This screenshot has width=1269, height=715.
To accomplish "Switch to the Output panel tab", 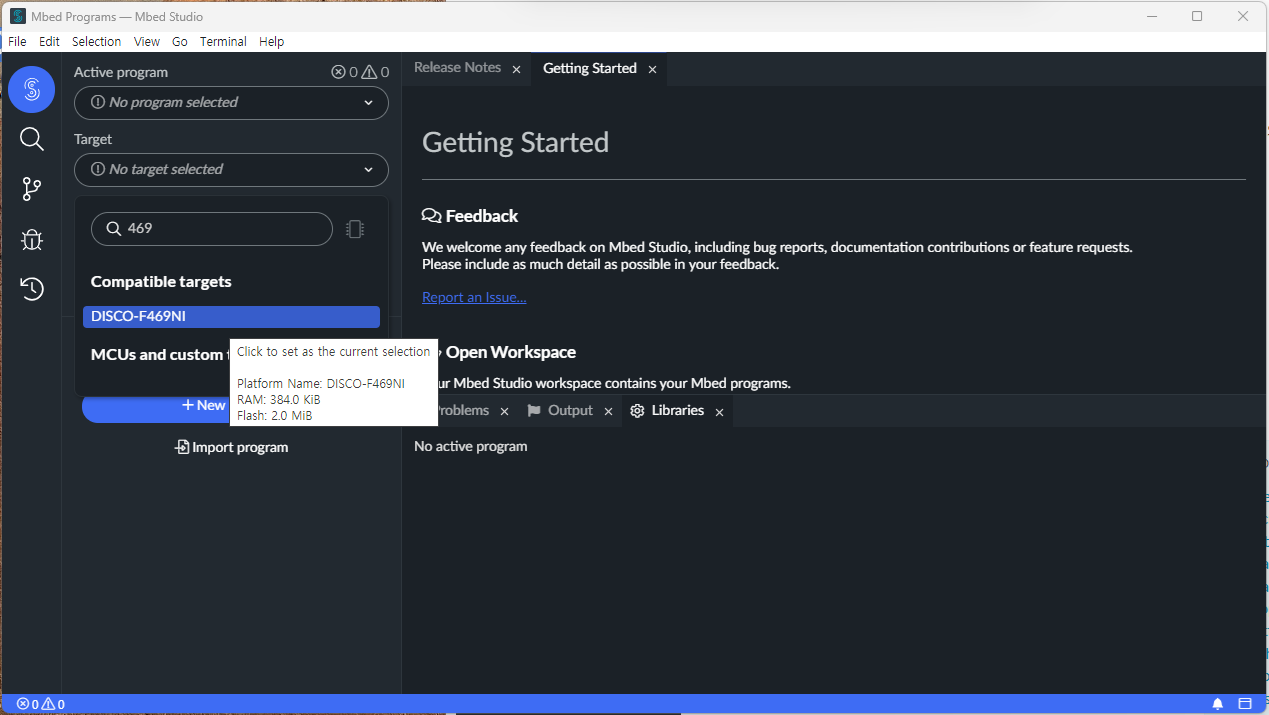I will click(570, 411).
